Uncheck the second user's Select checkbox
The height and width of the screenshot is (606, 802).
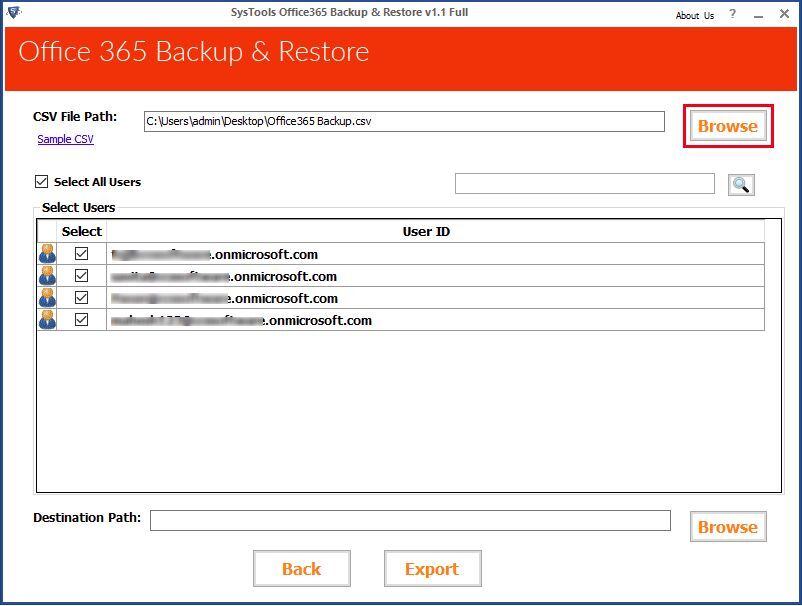coord(82,276)
